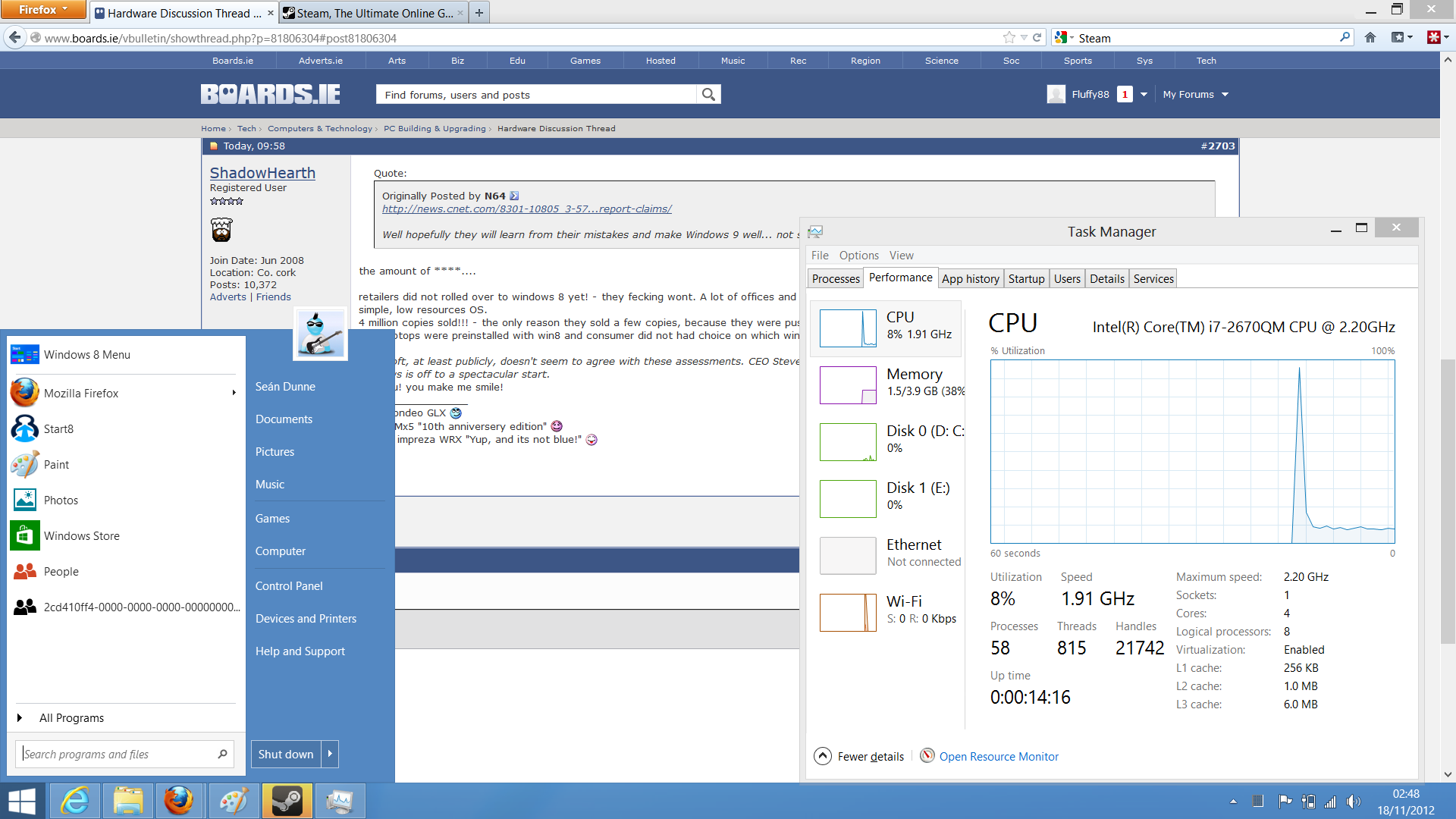
Task: Open Task Manager View menu
Action: (901, 255)
